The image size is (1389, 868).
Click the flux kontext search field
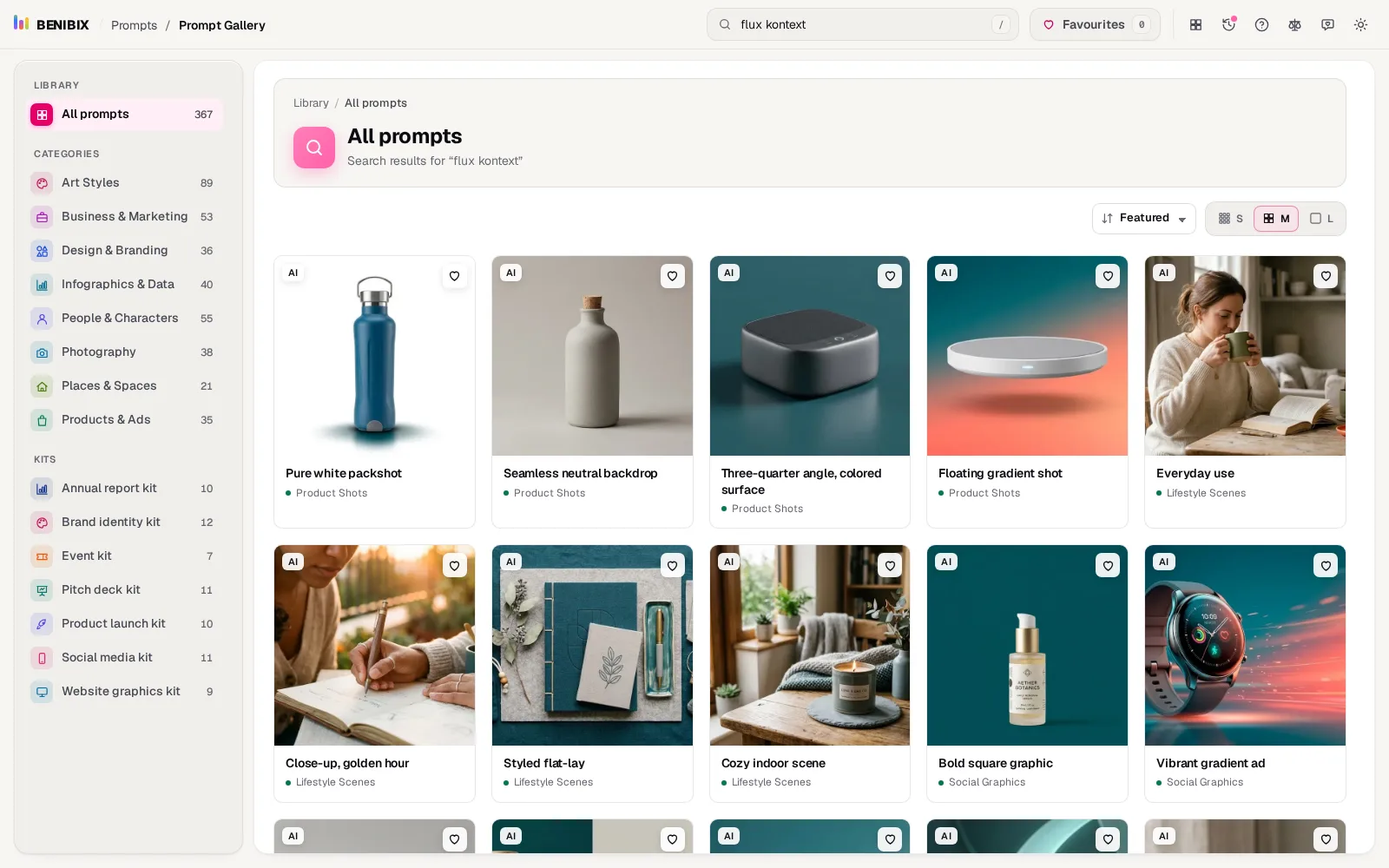pyautogui.click(x=863, y=25)
